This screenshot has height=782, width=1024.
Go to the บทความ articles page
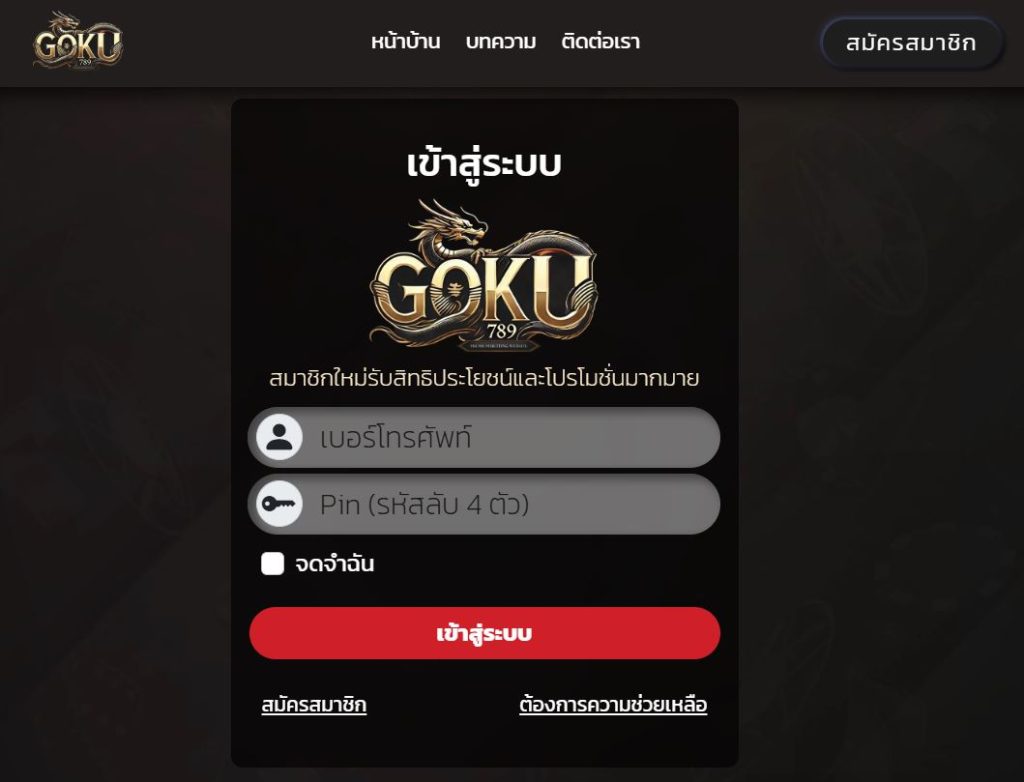(501, 42)
